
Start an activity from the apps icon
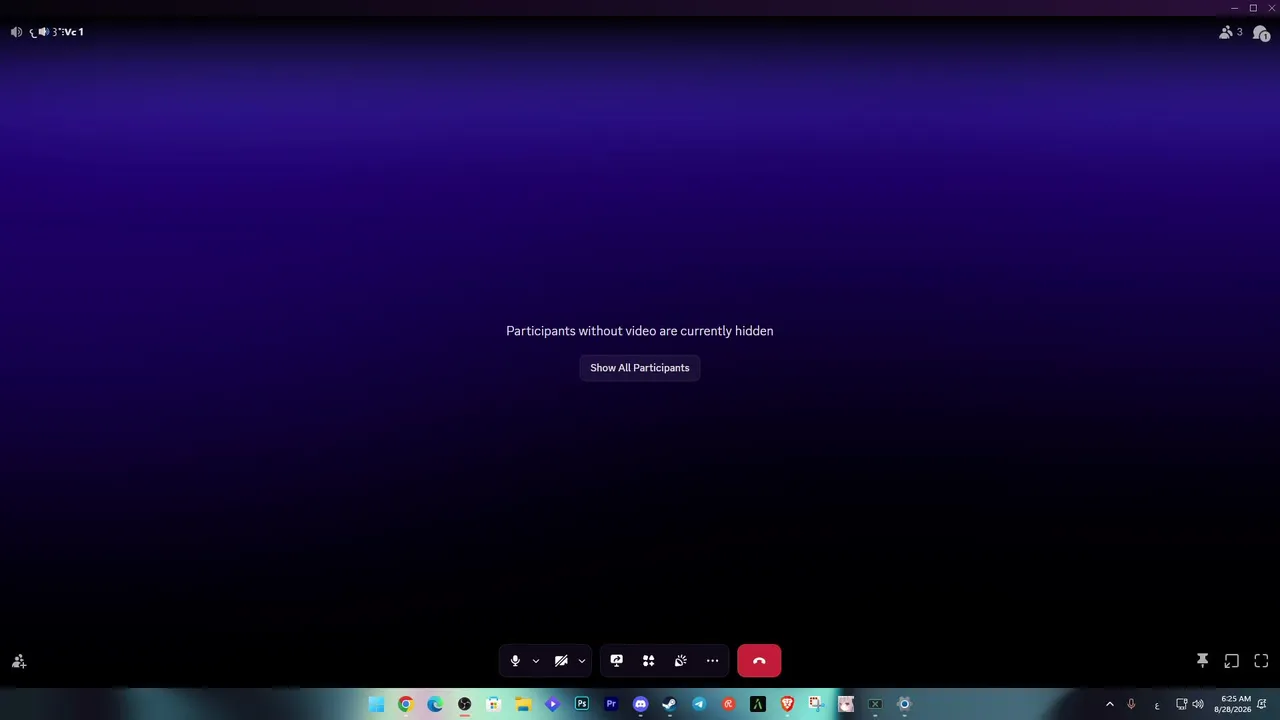649,661
